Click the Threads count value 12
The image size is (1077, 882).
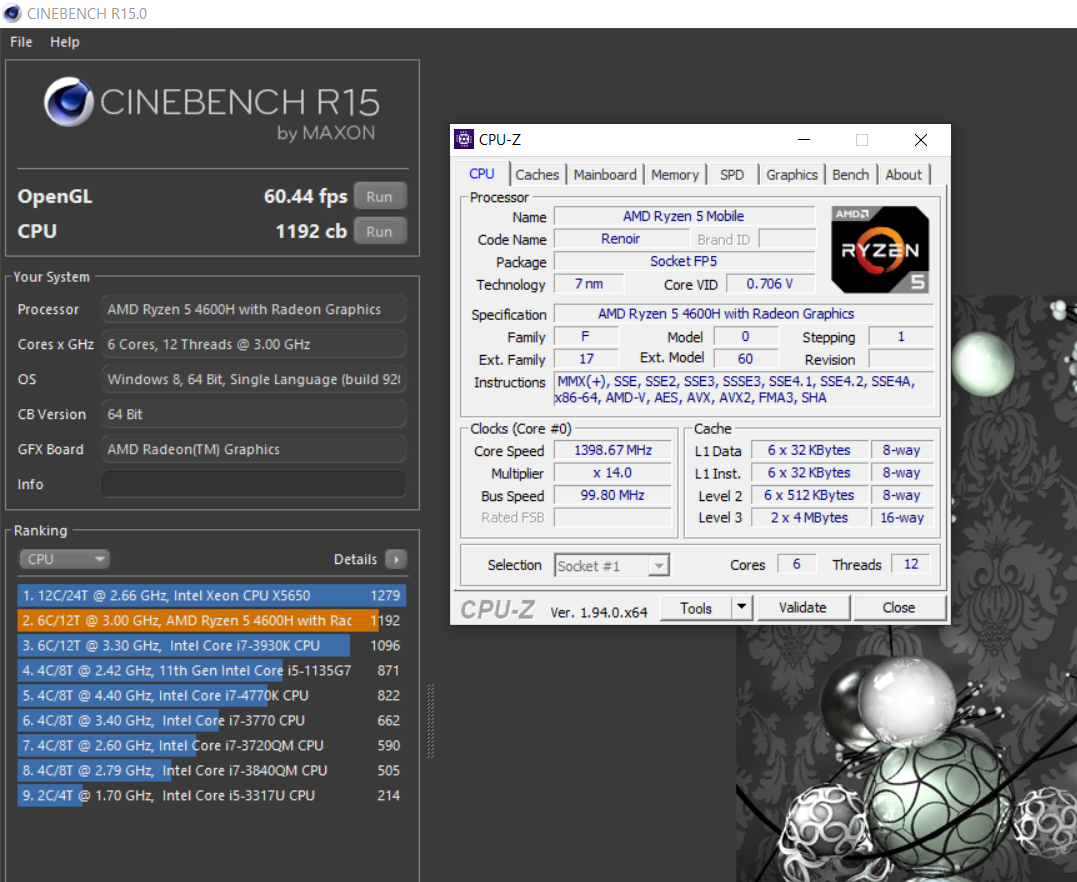(x=911, y=564)
